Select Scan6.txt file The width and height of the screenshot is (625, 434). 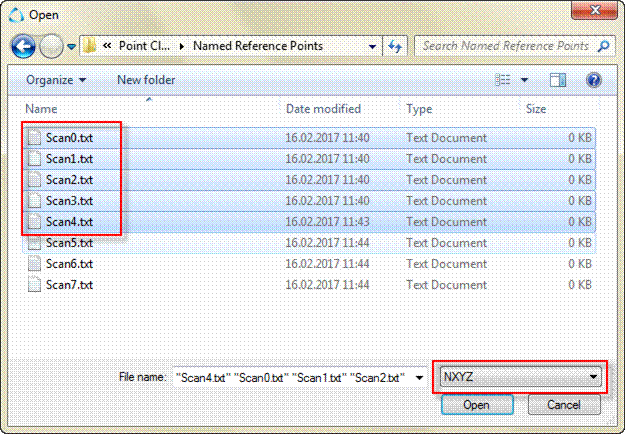tap(309, 264)
